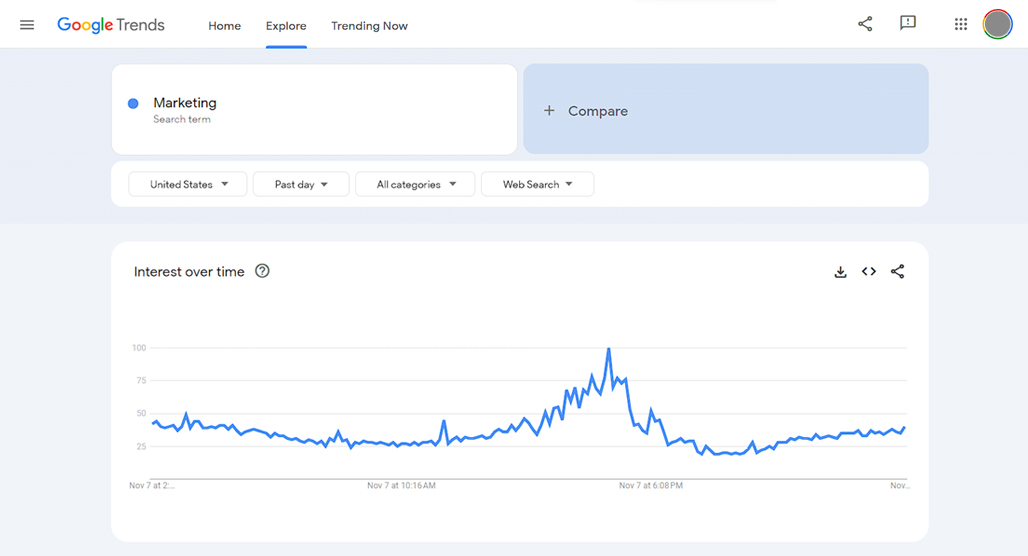The height and width of the screenshot is (556, 1028).
Task: Open the send feedback icon
Action: coord(908,24)
